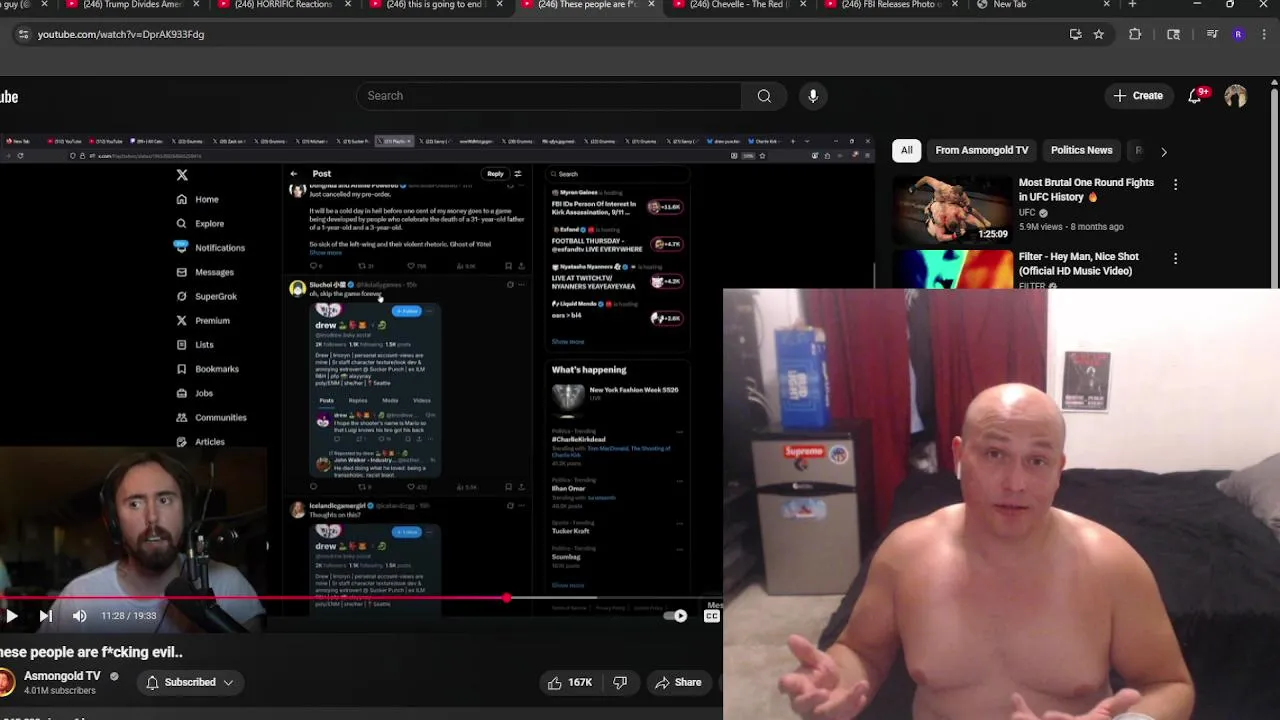Open Chrome profile R icon
The width and height of the screenshot is (1280, 720).
pyautogui.click(x=1238, y=34)
